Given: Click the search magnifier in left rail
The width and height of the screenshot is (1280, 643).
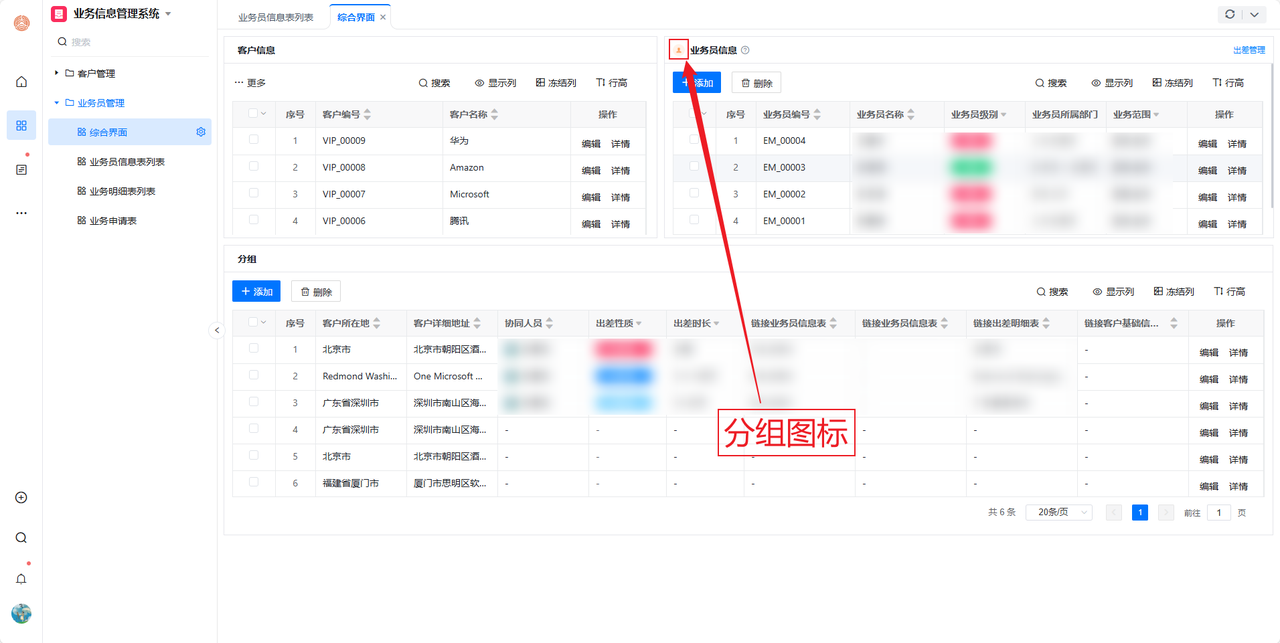Looking at the screenshot, I should (21, 538).
